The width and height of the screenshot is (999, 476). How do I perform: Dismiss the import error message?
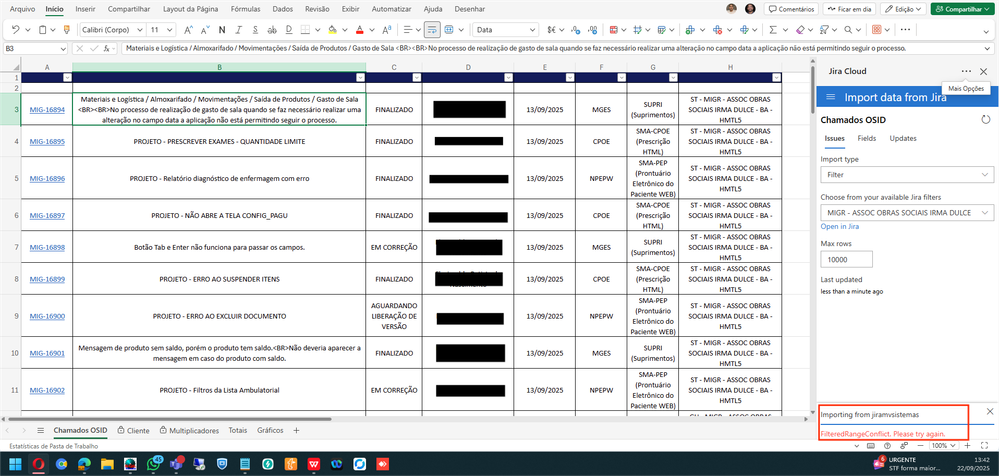[x=989, y=411]
